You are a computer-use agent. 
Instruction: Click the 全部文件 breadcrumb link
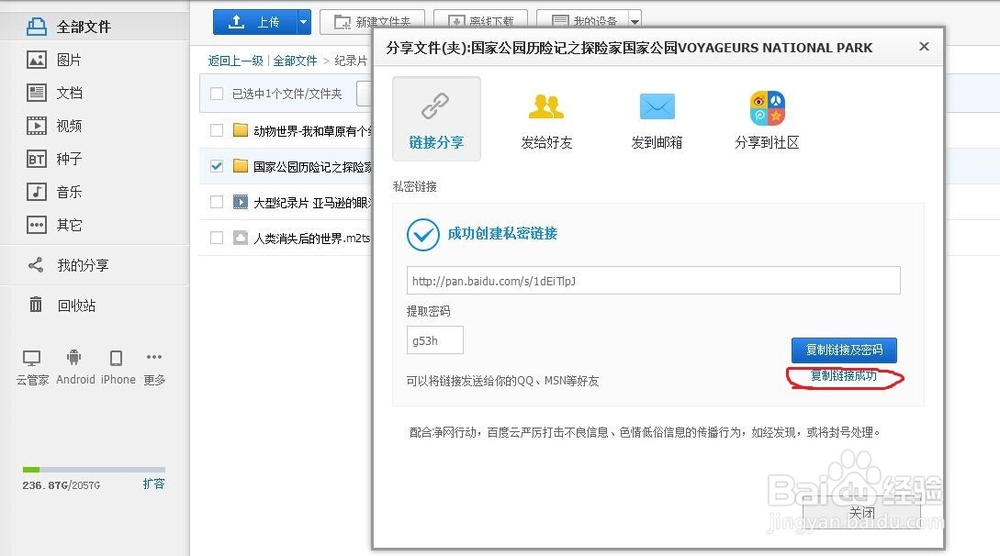pyautogui.click(x=295, y=61)
